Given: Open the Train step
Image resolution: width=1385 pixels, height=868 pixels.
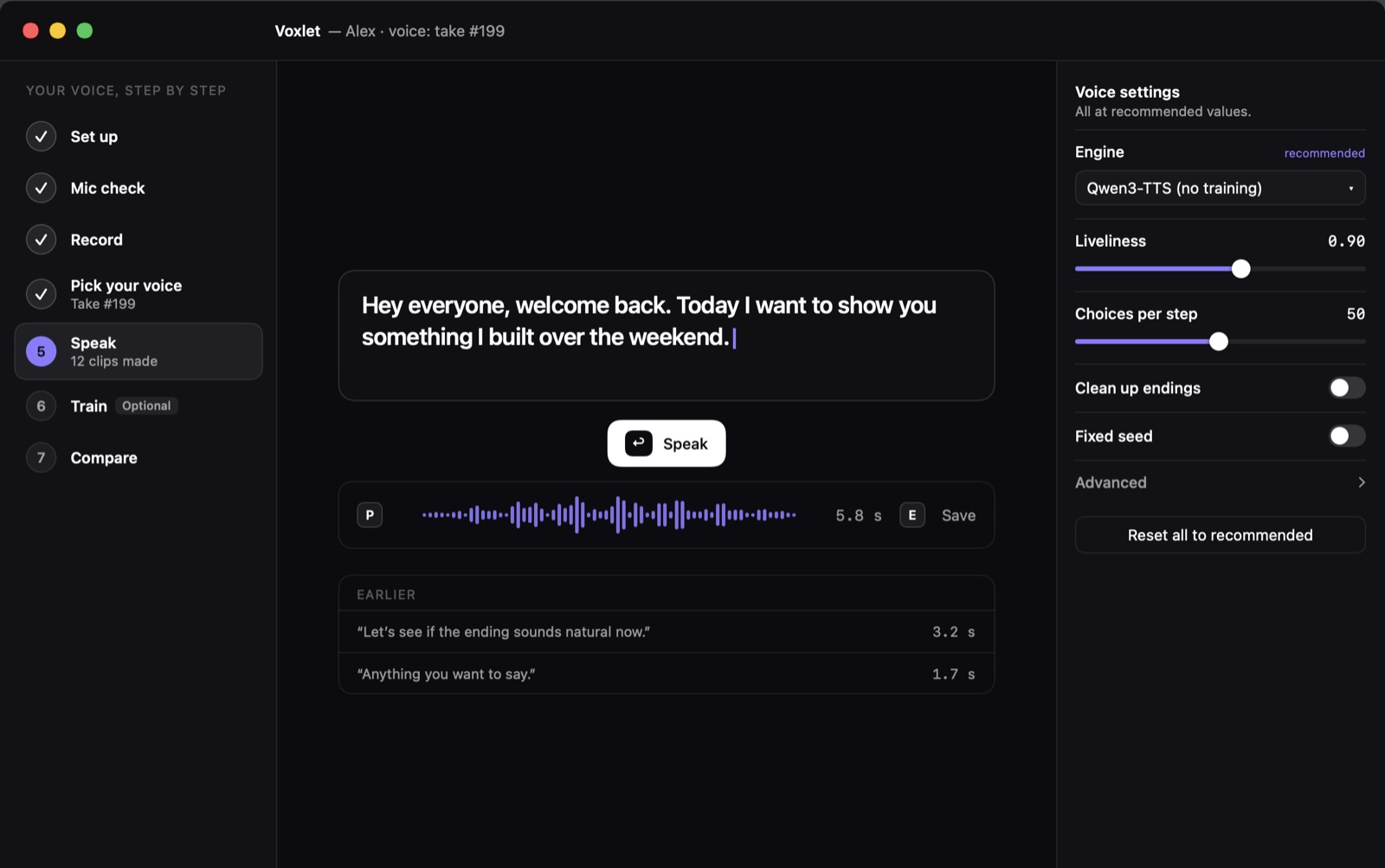Looking at the screenshot, I should (x=138, y=406).
